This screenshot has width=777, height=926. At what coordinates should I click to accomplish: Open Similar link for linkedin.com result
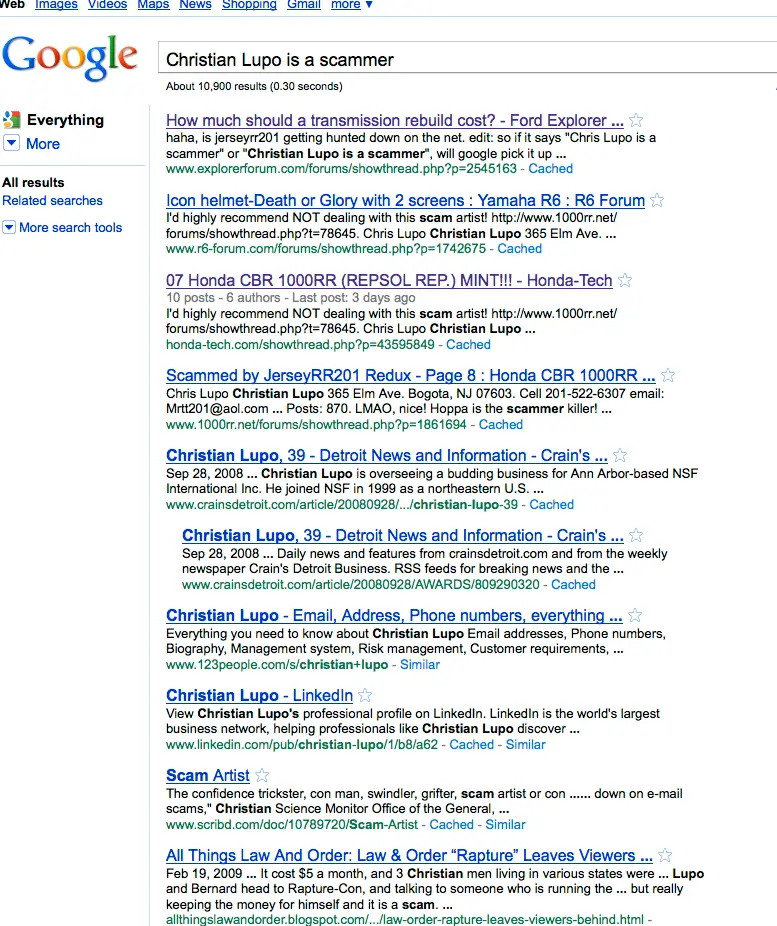click(525, 745)
